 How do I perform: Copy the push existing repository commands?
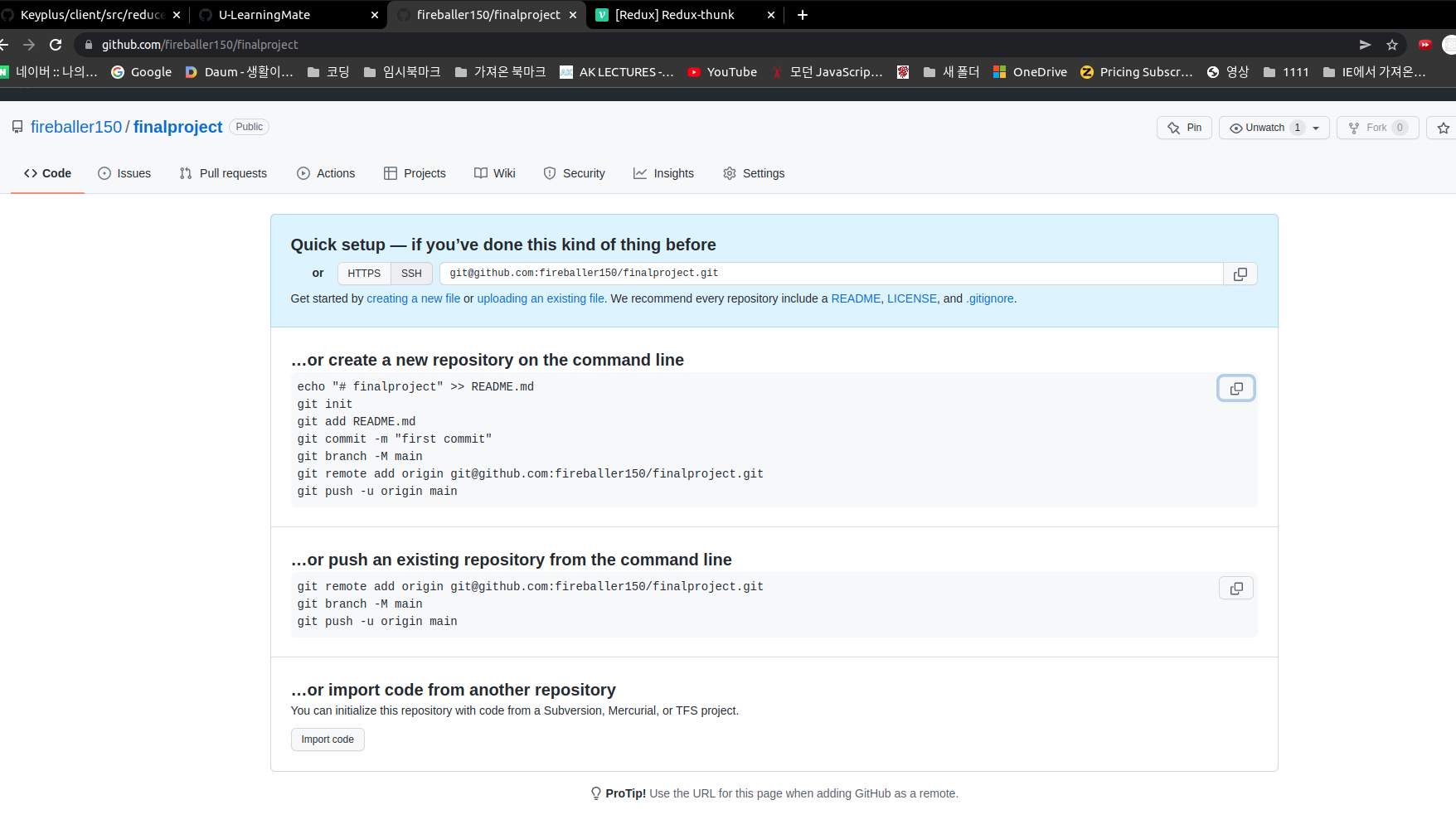[1236, 588]
